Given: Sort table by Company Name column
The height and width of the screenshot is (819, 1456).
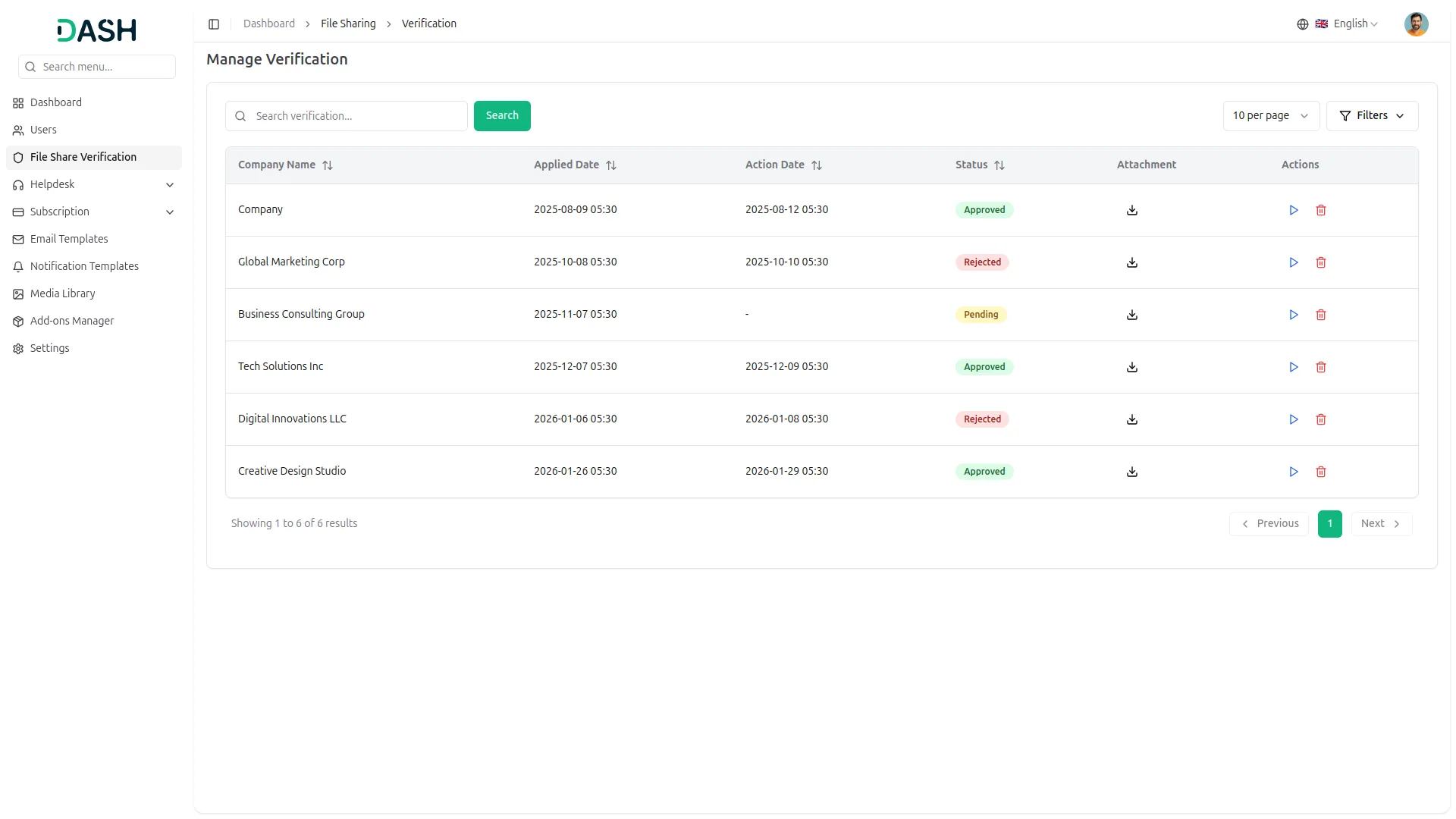Looking at the screenshot, I should pos(328,165).
